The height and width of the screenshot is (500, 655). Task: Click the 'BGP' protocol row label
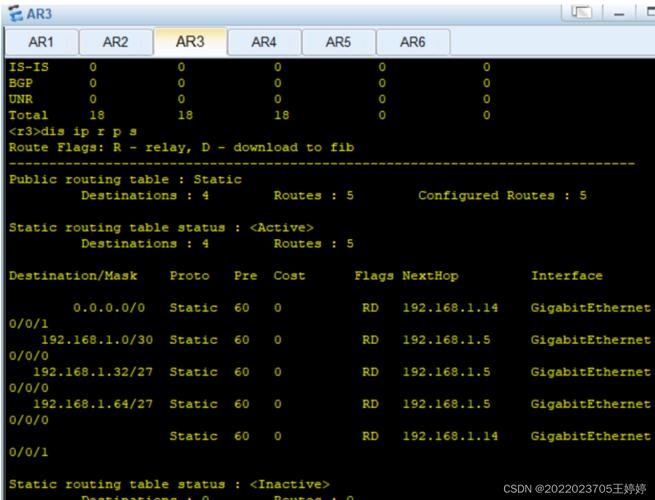(x=21, y=83)
